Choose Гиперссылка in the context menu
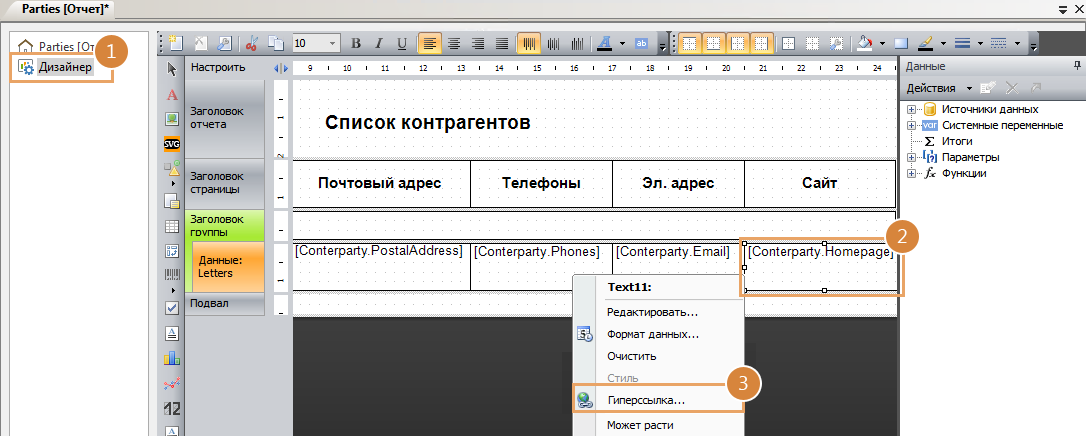This screenshot has height=436, width=1086. click(x=645, y=400)
